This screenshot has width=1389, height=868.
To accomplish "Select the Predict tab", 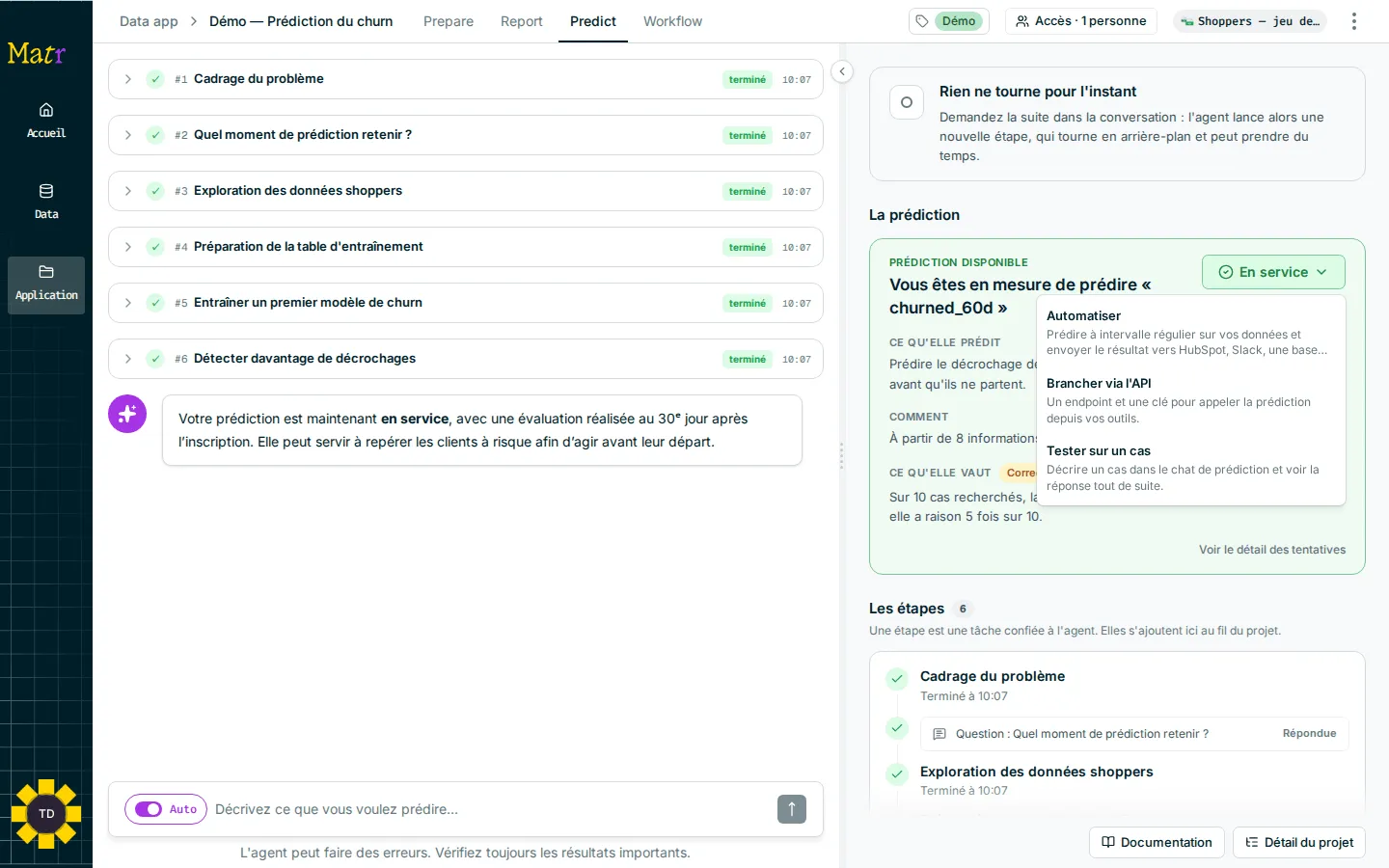I will pos(593,21).
